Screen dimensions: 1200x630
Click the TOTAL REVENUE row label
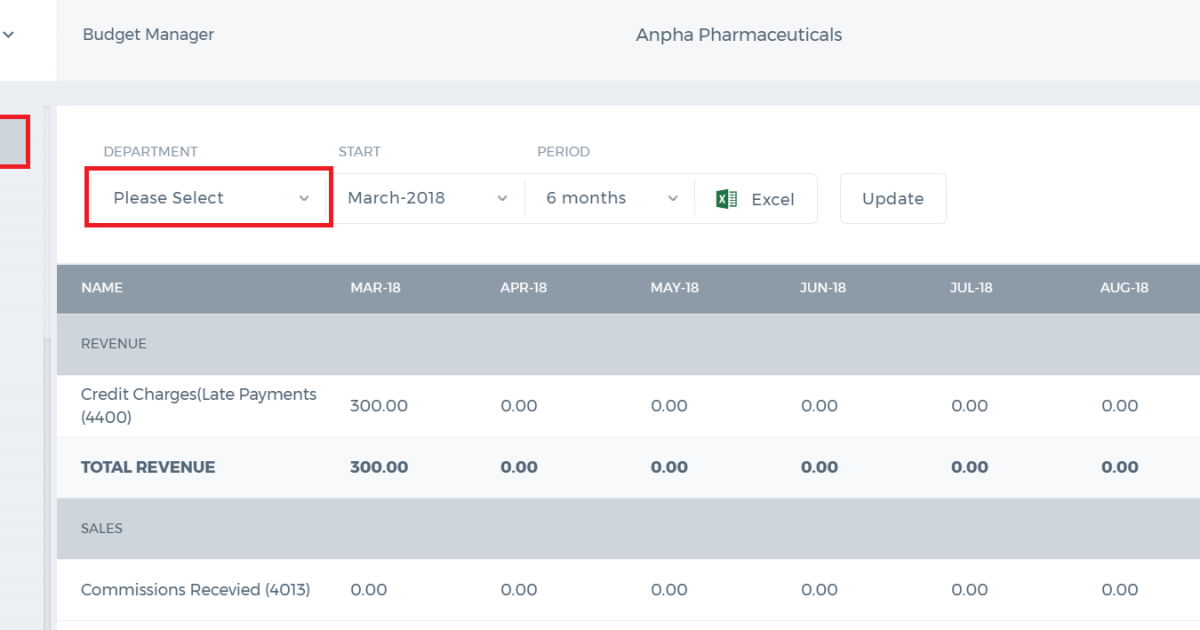[148, 467]
